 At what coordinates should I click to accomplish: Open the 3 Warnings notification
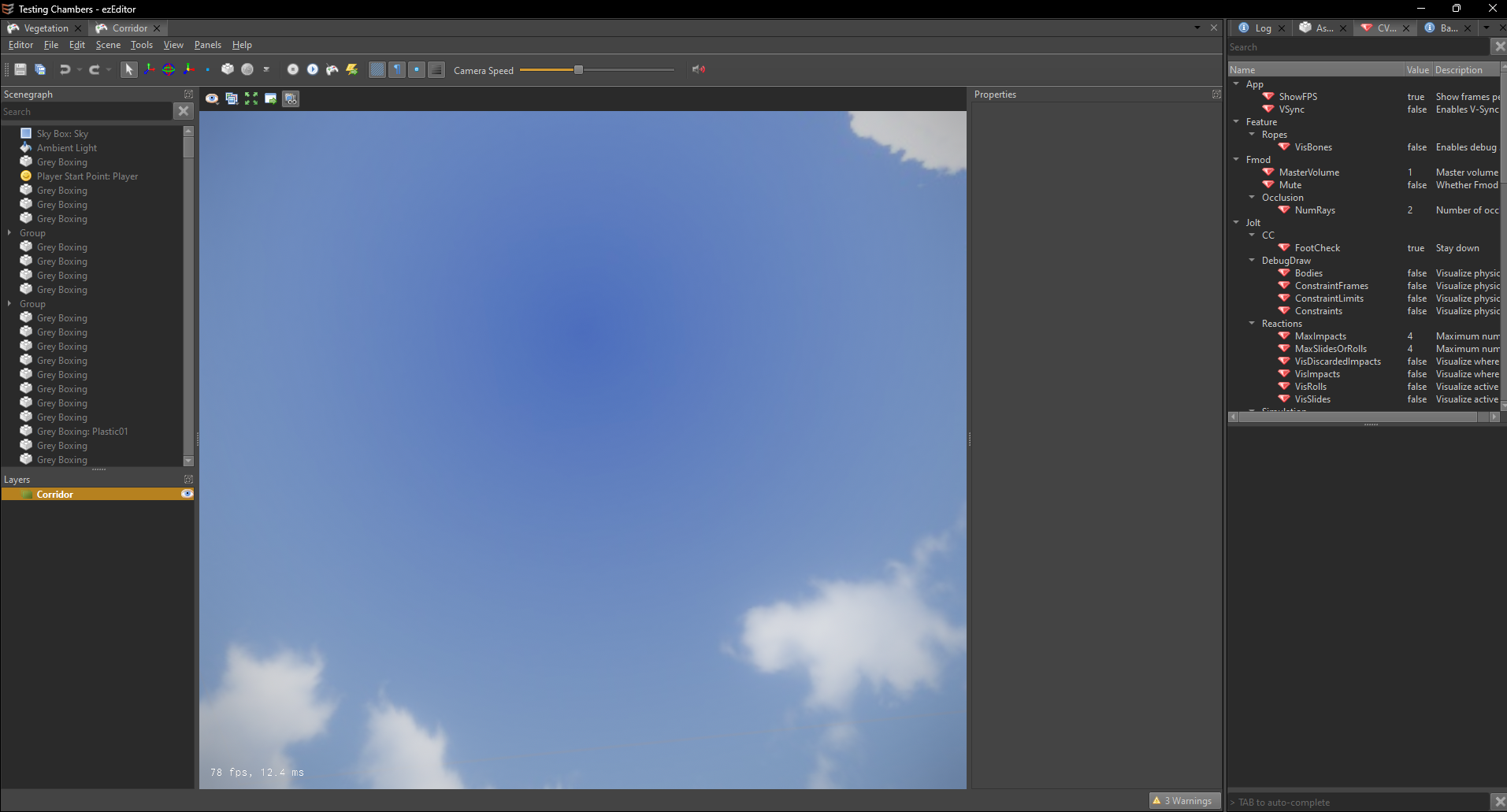(1185, 800)
